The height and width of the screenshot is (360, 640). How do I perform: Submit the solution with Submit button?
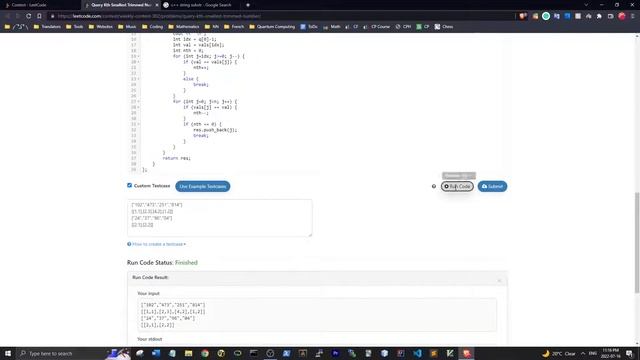[492, 187]
